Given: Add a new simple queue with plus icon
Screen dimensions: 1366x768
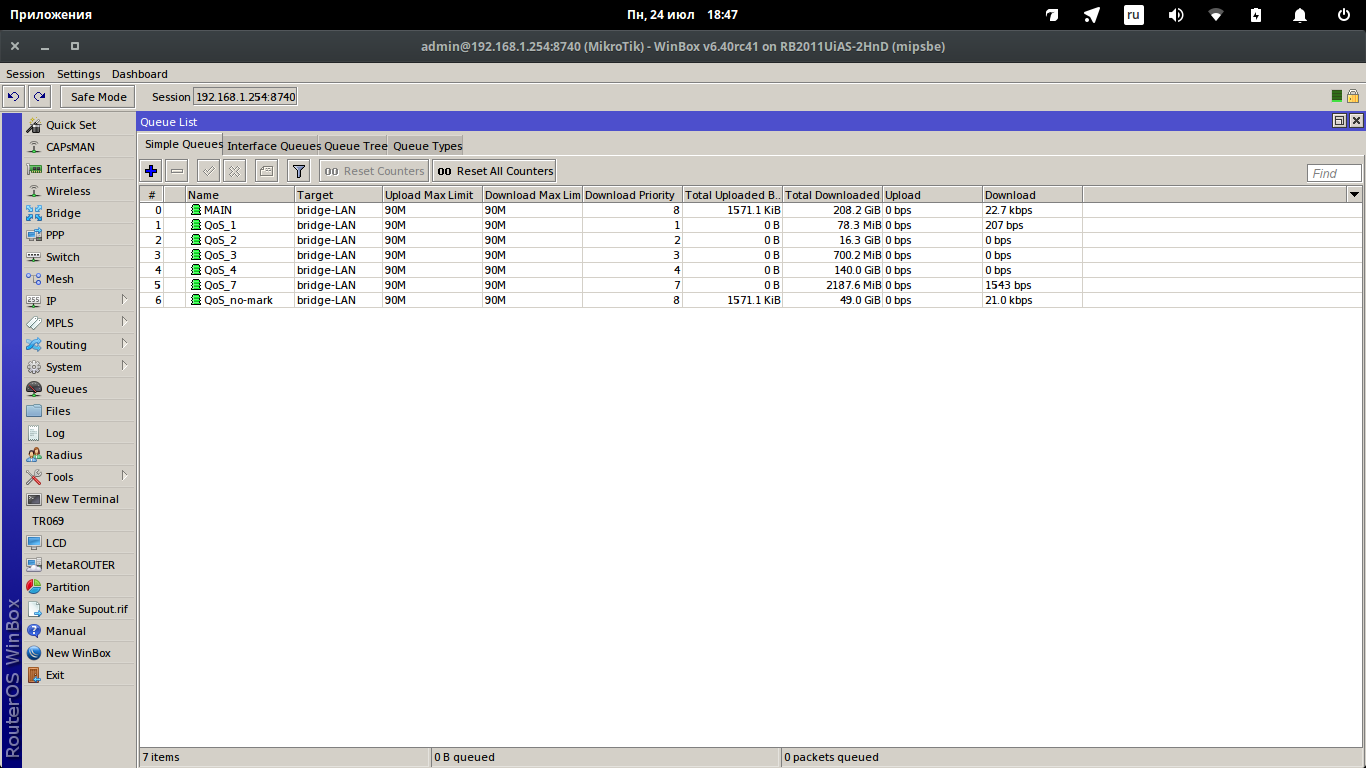Looking at the screenshot, I should (x=151, y=171).
